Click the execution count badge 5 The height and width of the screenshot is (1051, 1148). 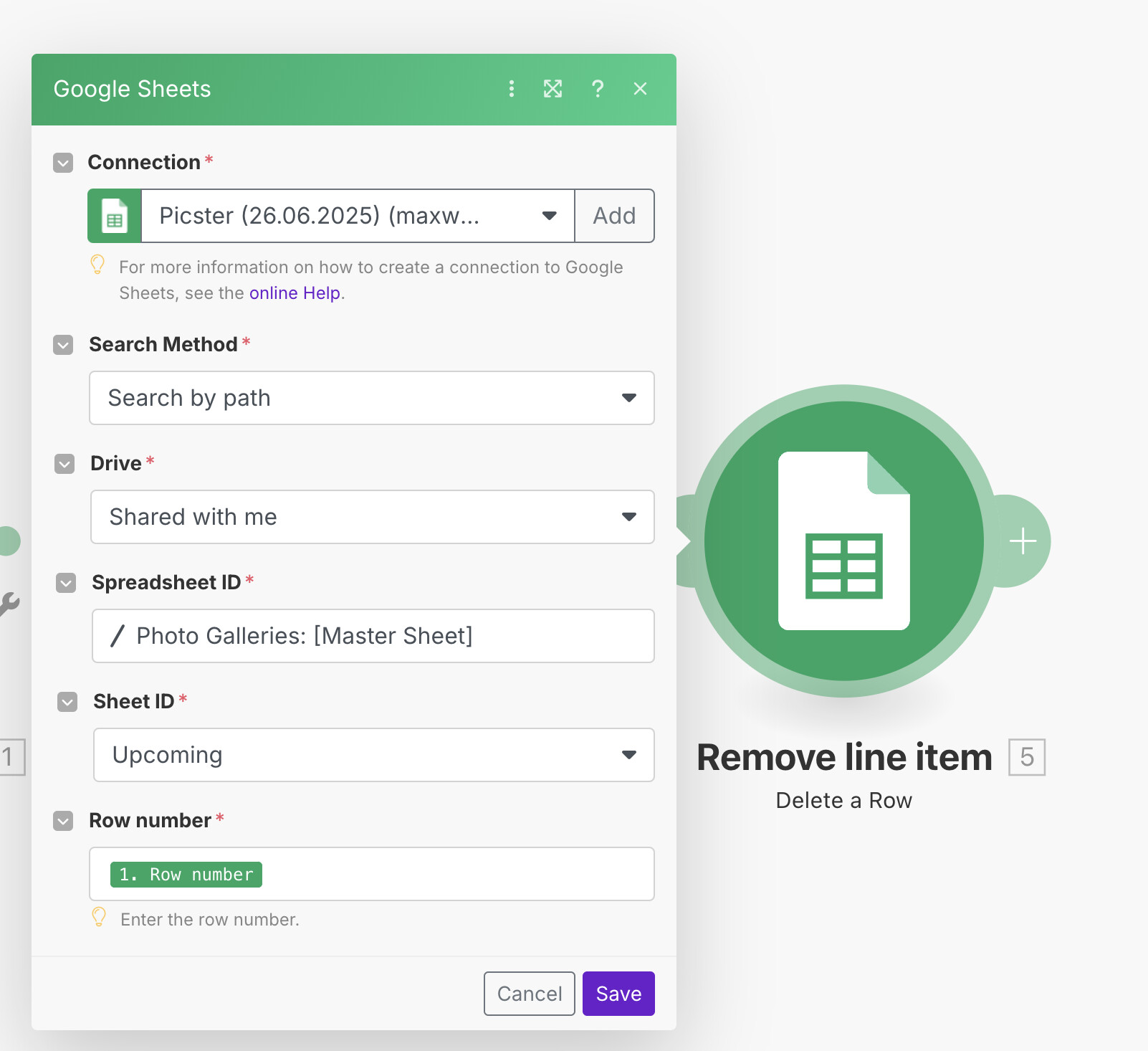click(x=1027, y=757)
